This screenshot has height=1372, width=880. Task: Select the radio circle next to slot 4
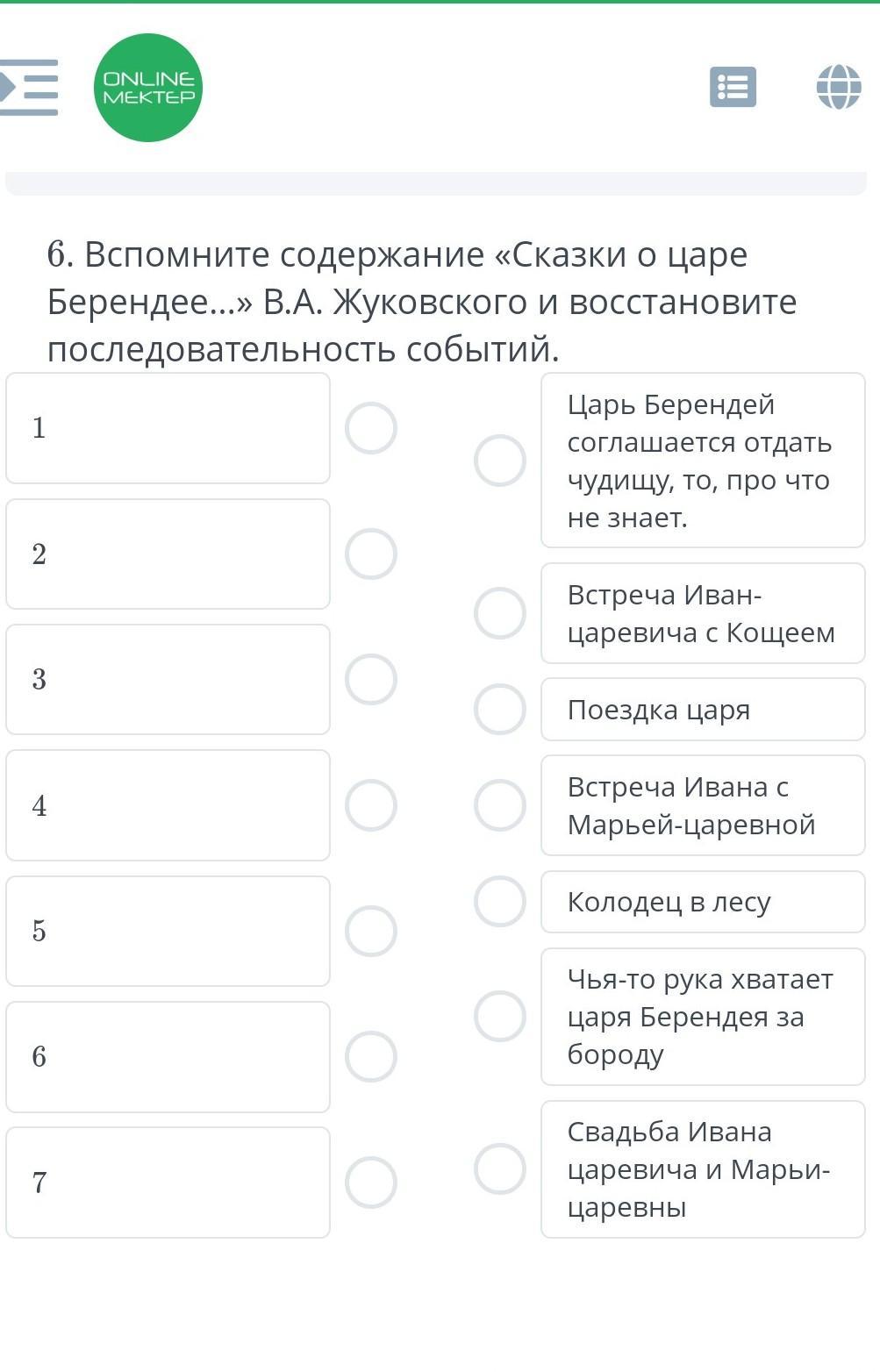(371, 805)
